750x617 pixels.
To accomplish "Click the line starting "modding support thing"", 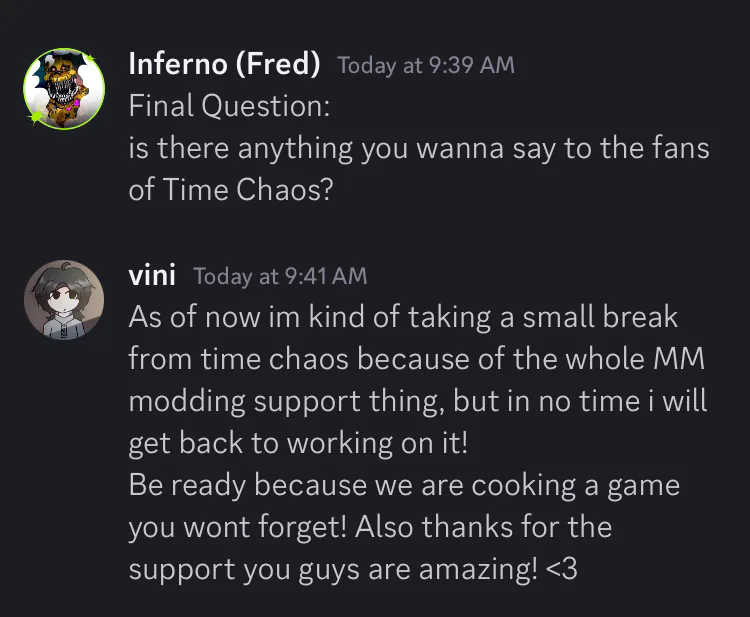I will tap(418, 401).
